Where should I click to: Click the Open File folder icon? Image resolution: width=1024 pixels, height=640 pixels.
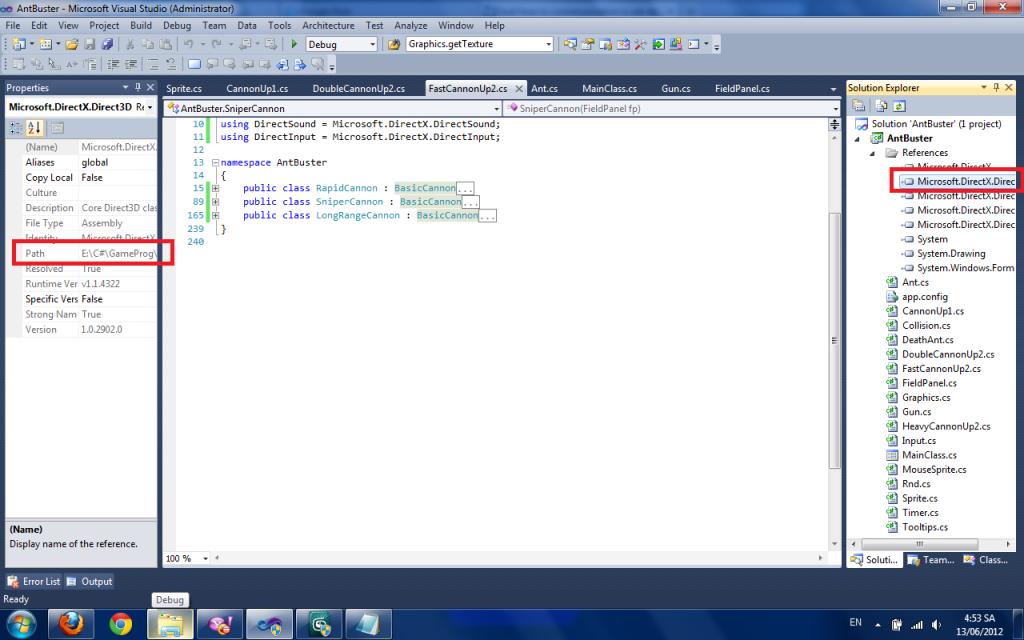pos(72,44)
